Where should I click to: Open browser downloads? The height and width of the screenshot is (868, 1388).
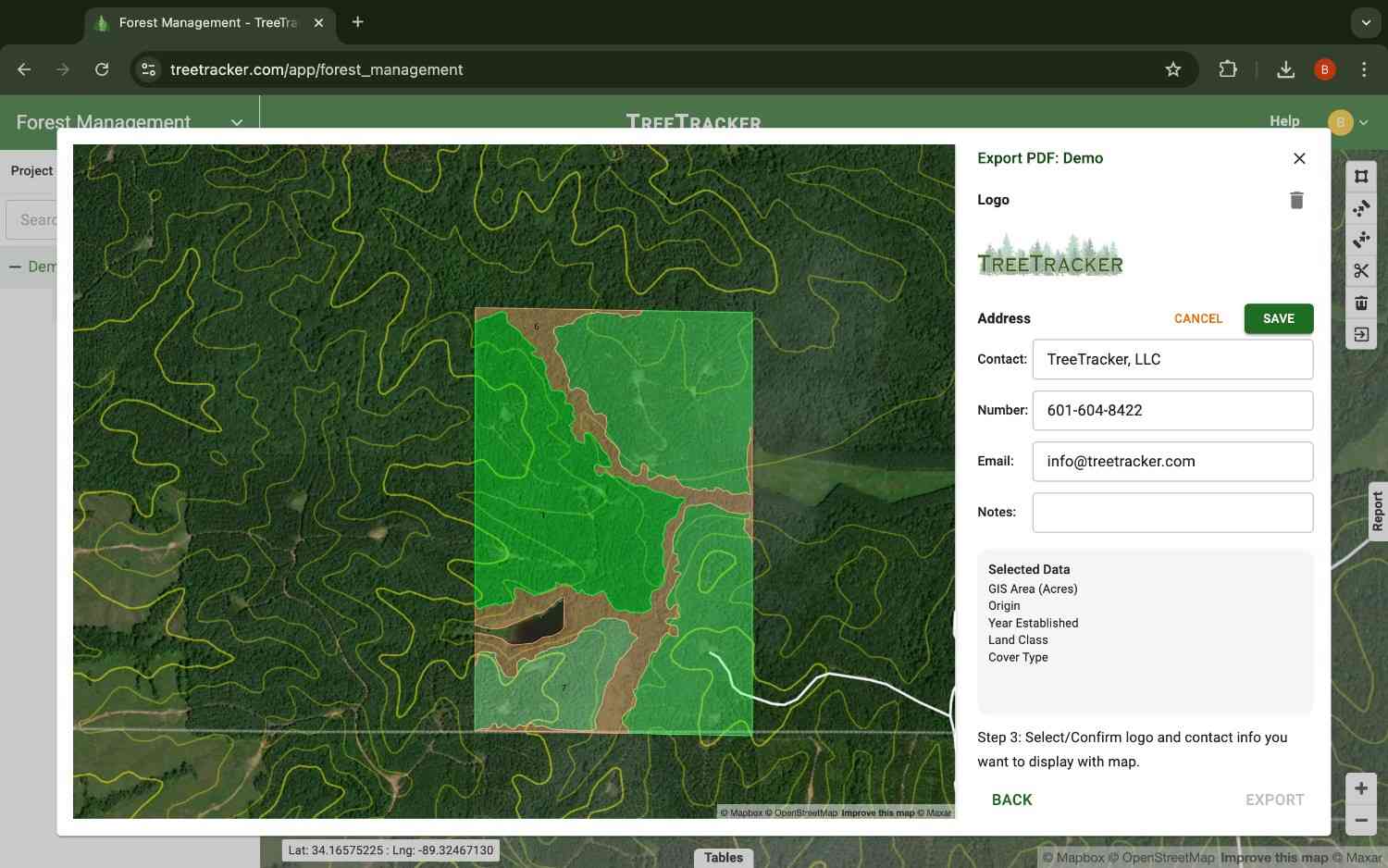pyautogui.click(x=1285, y=69)
